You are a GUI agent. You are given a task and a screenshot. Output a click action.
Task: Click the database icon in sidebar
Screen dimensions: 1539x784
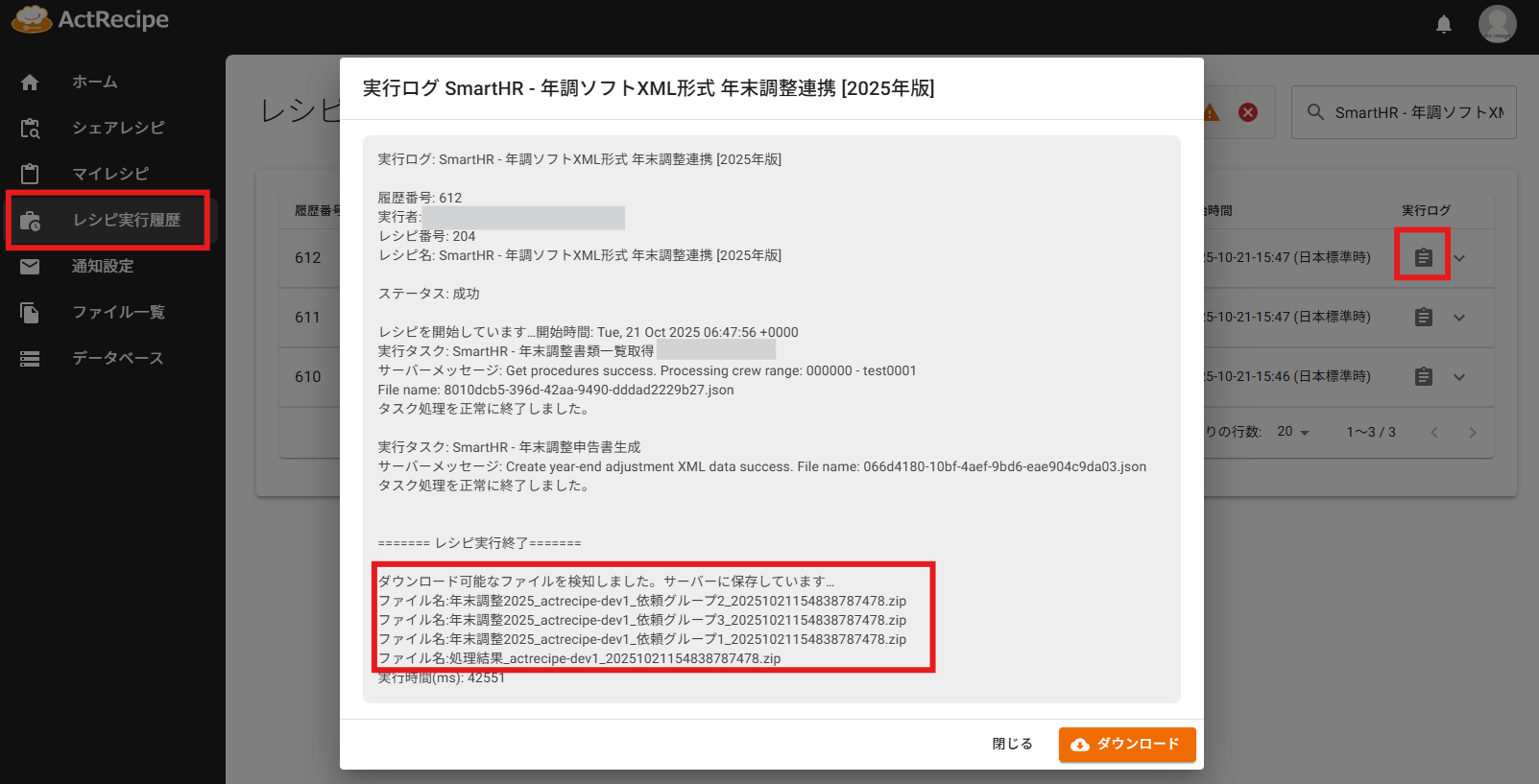click(30, 358)
